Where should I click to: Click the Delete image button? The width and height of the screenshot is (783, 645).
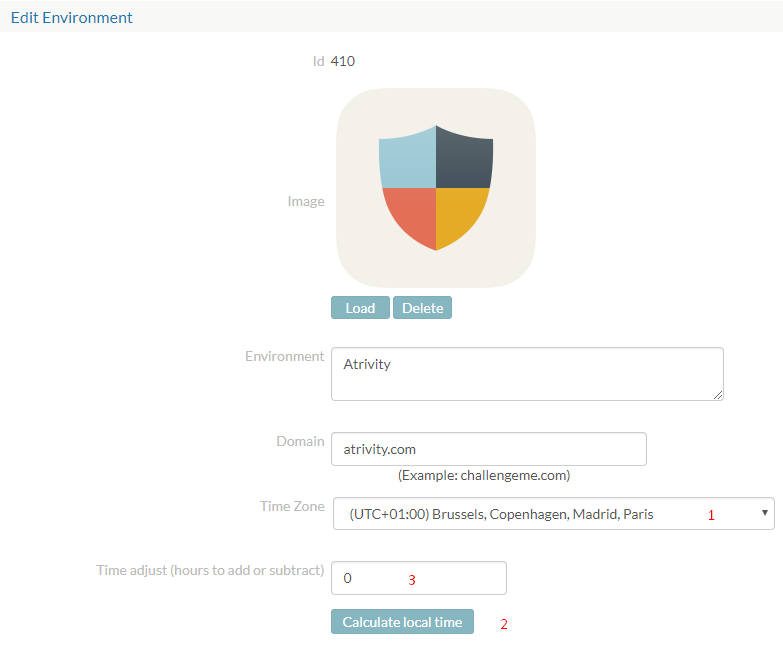(x=422, y=308)
